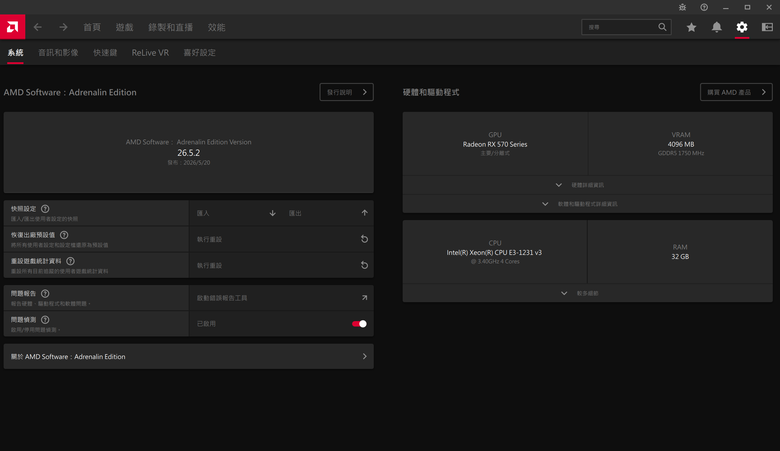The height and width of the screenshot is (451, 780).
Task: Click version number 26.5.2
Action: pyautogui.click(x=189, y=153)
